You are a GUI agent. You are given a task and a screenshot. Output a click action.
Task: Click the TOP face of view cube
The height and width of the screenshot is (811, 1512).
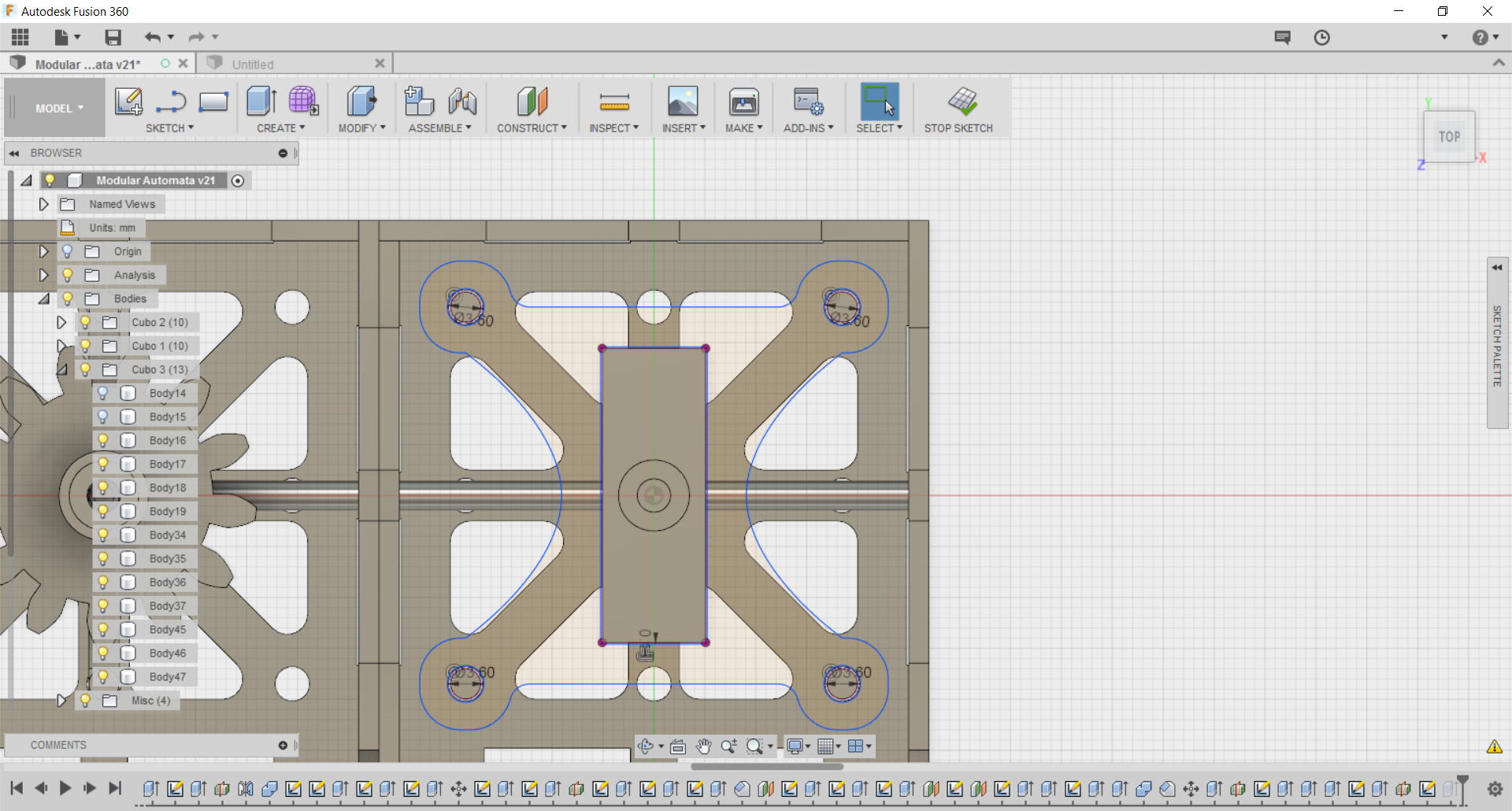pos(1449,137)
